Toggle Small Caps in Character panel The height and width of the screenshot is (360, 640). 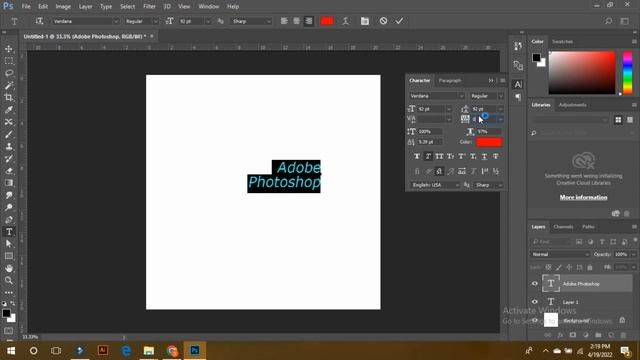451,156
